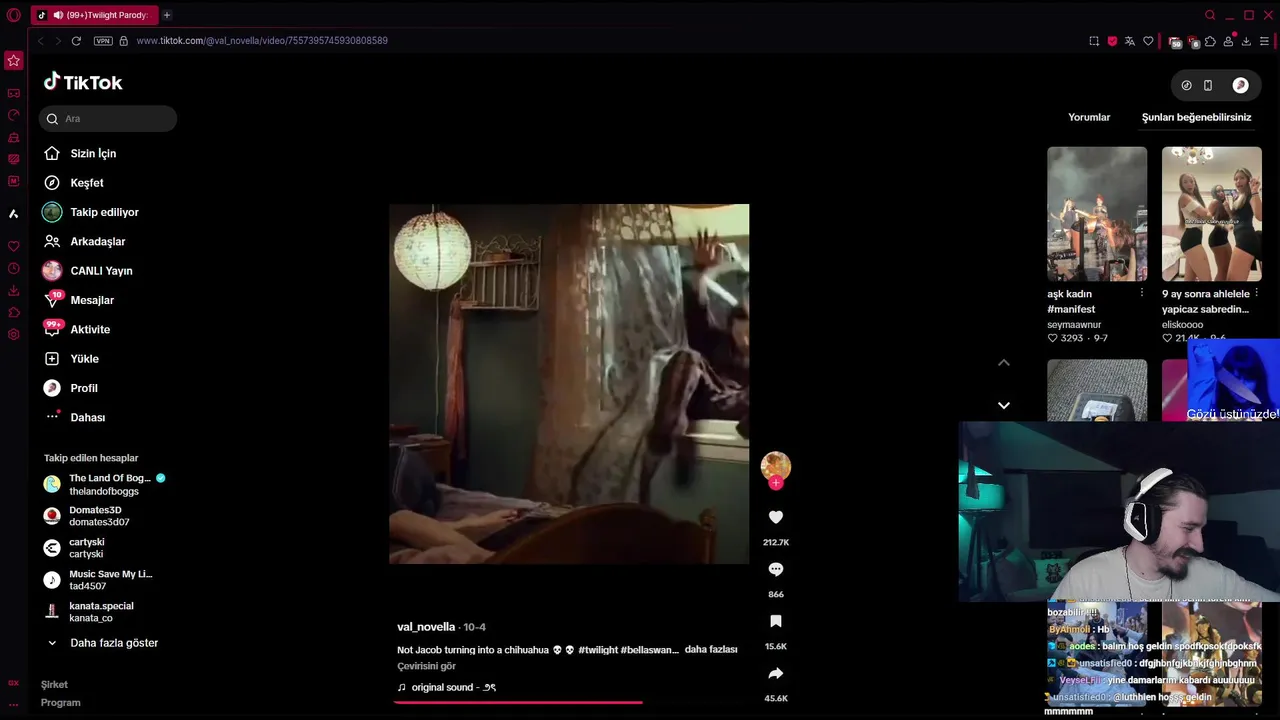This screenshot has height=720, width=1280.
Task: Open a new browser tab with plus
Action: point(167,15)
